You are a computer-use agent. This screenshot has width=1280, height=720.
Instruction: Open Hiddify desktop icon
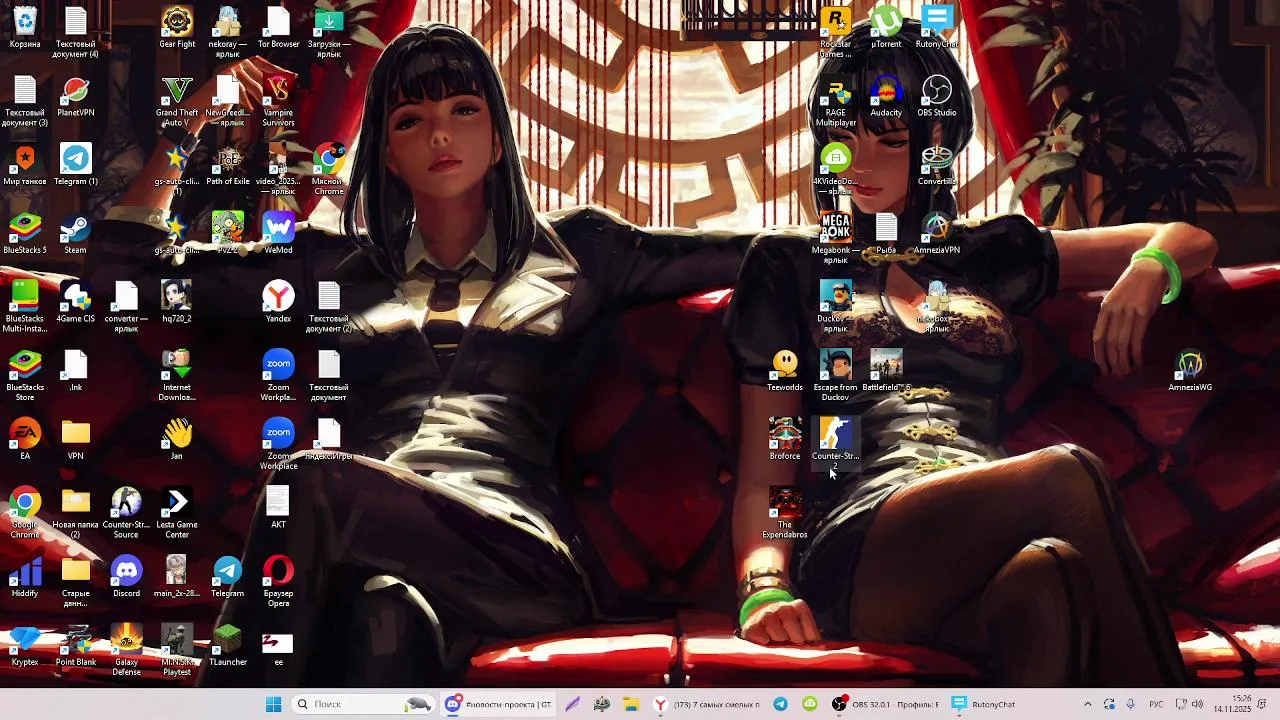pyautogui.click(x=25, y=577)
